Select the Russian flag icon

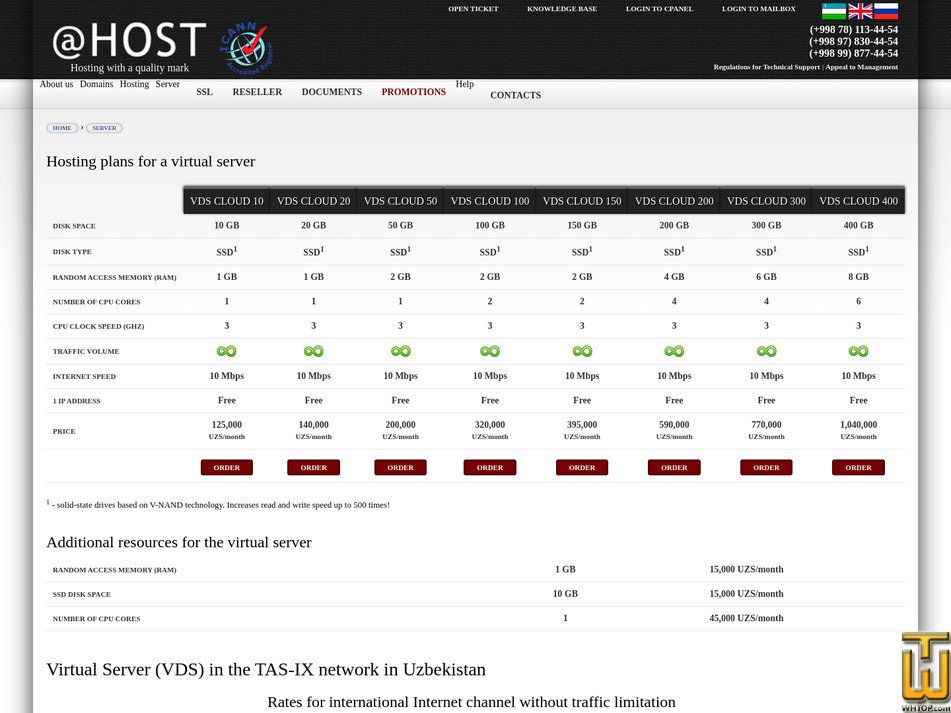pos(884,11)
